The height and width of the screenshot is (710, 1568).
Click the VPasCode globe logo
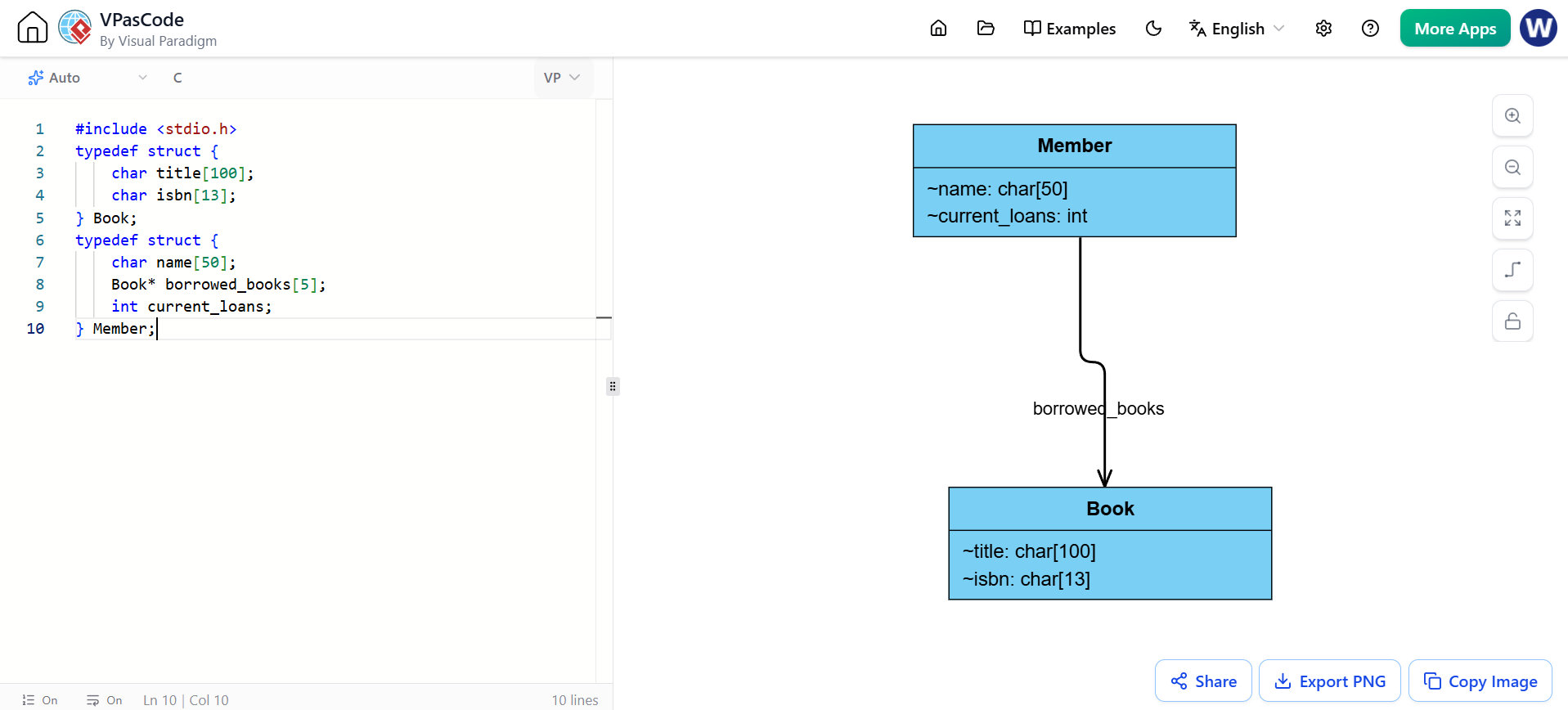click(75, 27)
